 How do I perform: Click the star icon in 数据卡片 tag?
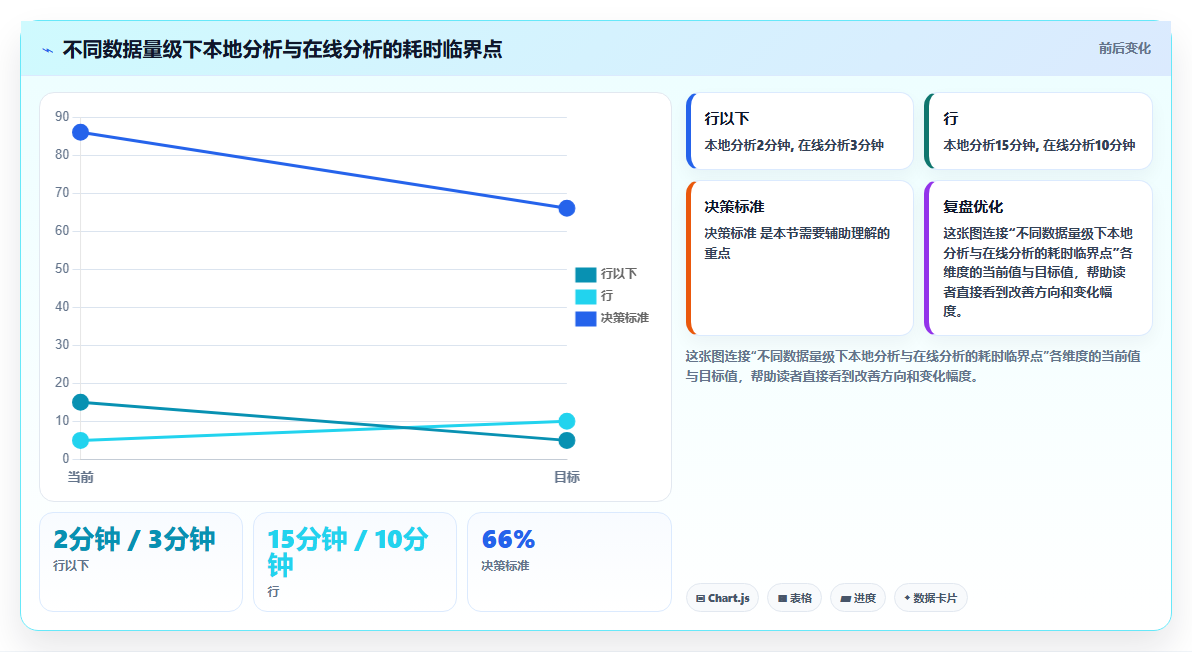click(907, 598)
